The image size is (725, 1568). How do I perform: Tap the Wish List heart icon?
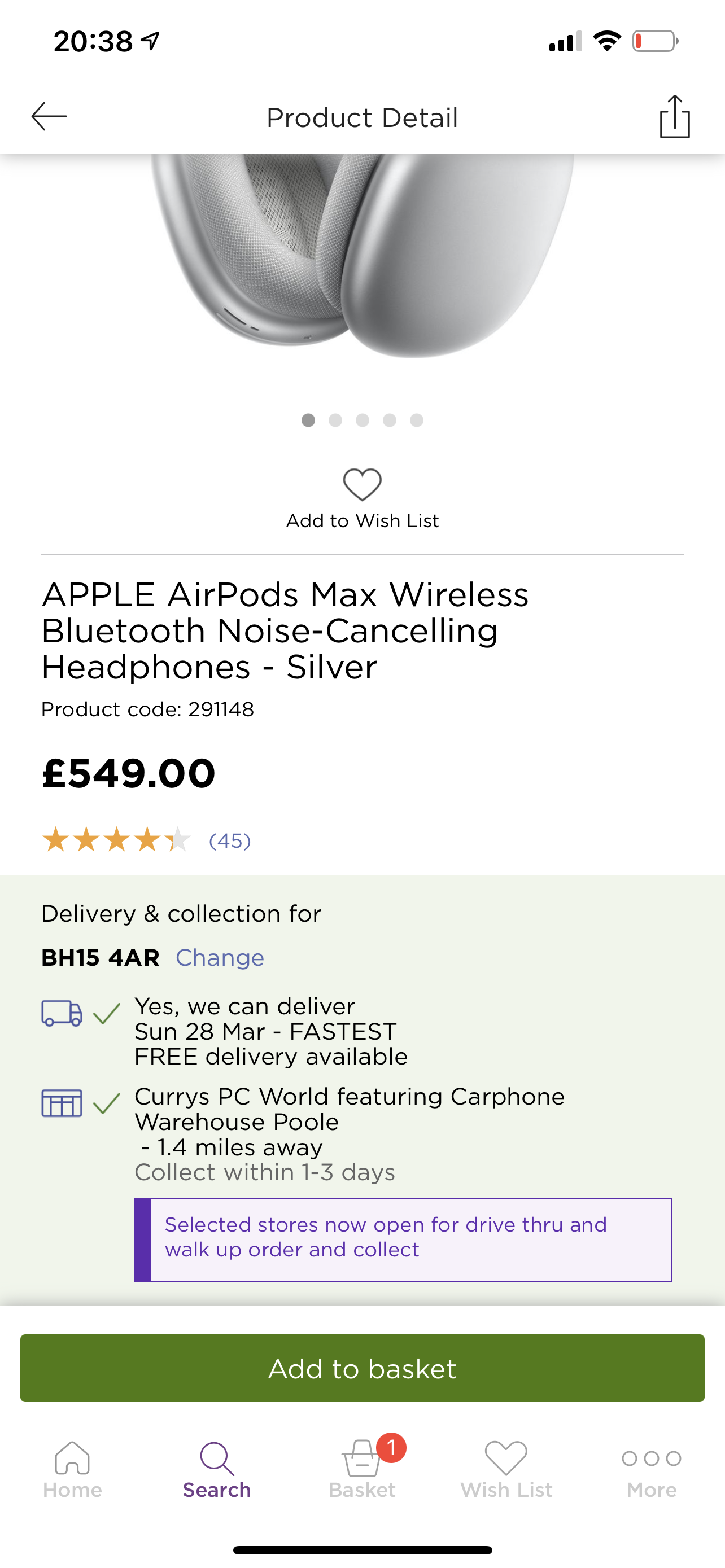(x=362, y=484)
